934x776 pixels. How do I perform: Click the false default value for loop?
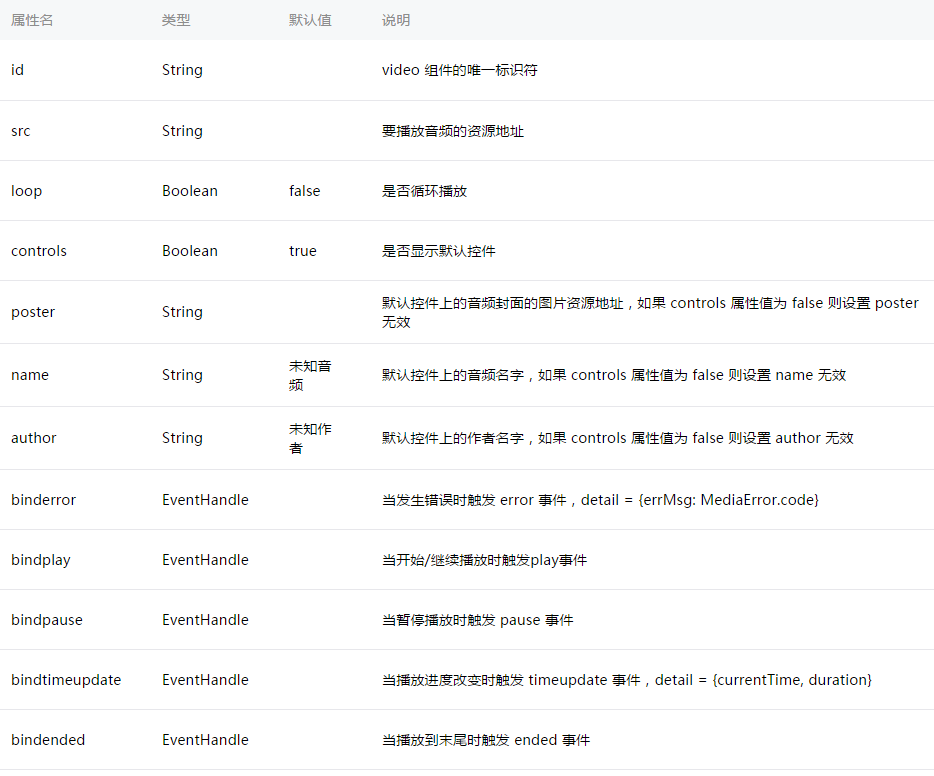[x=304, y=191]
